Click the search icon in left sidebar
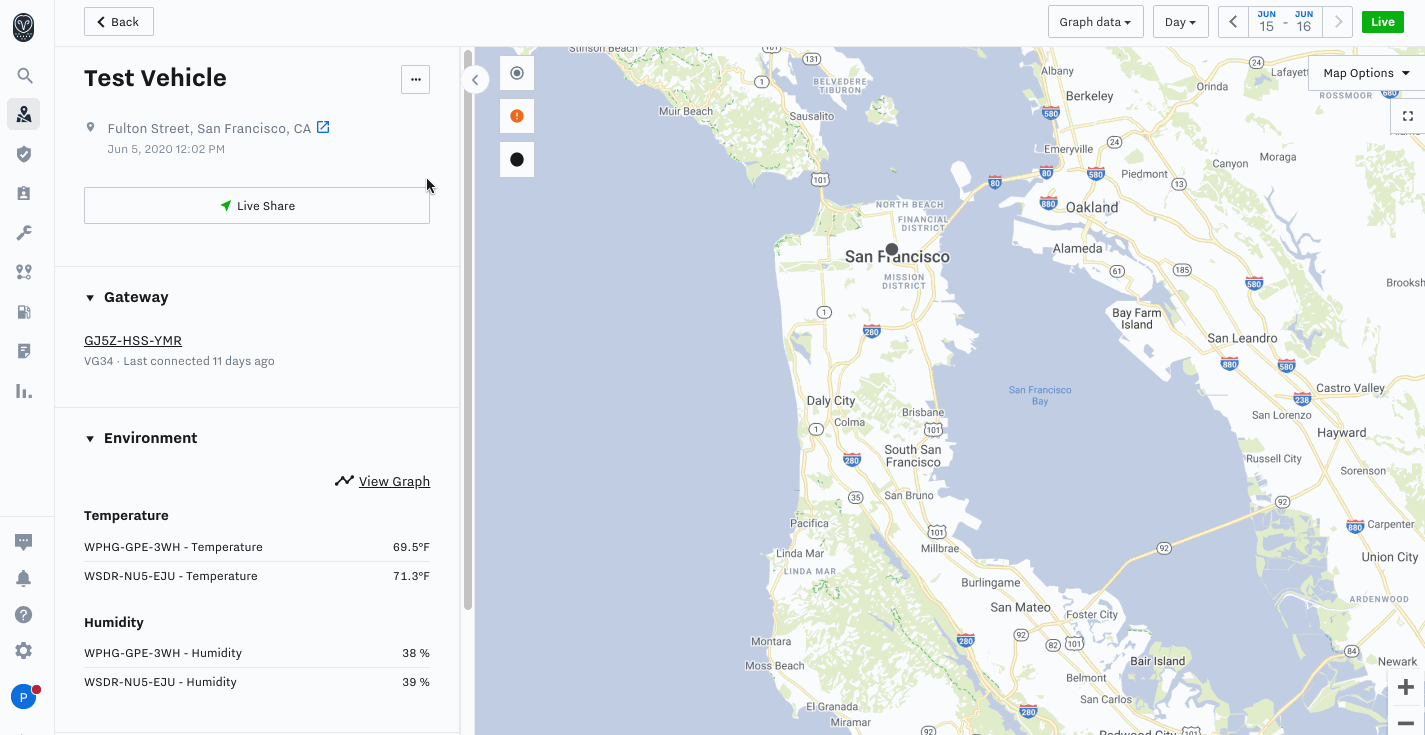This screenshot has width=1425, height=735. (24, 76)
